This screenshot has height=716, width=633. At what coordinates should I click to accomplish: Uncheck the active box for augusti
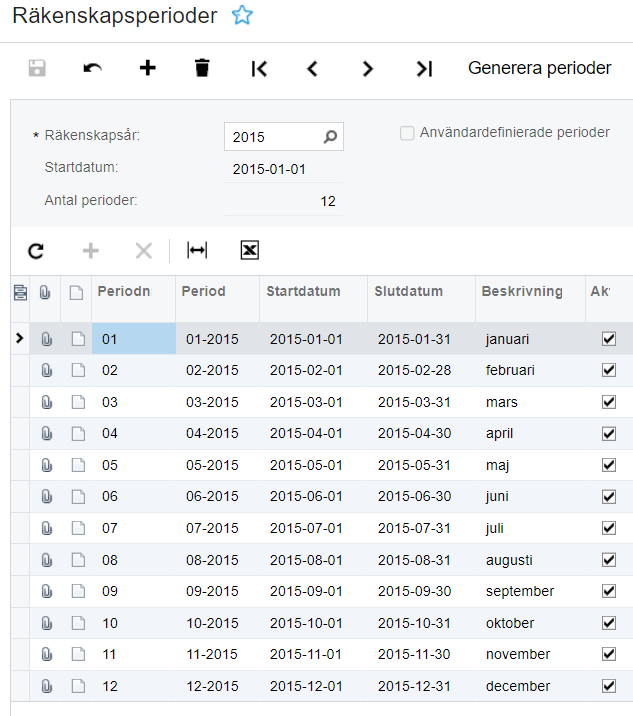pos(609,560)
